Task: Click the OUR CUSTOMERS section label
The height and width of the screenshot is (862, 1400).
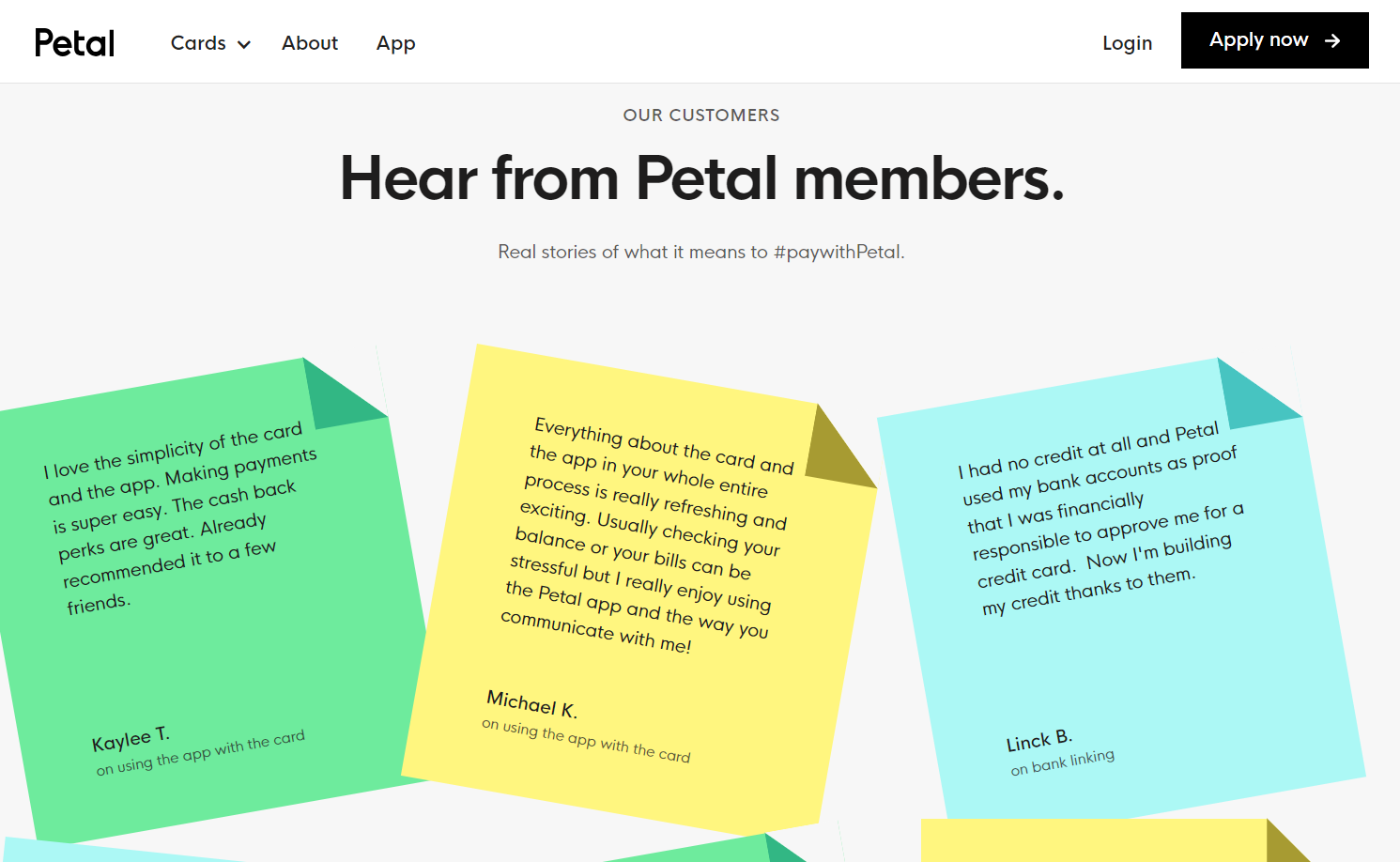Action: [x=701, y=115]
